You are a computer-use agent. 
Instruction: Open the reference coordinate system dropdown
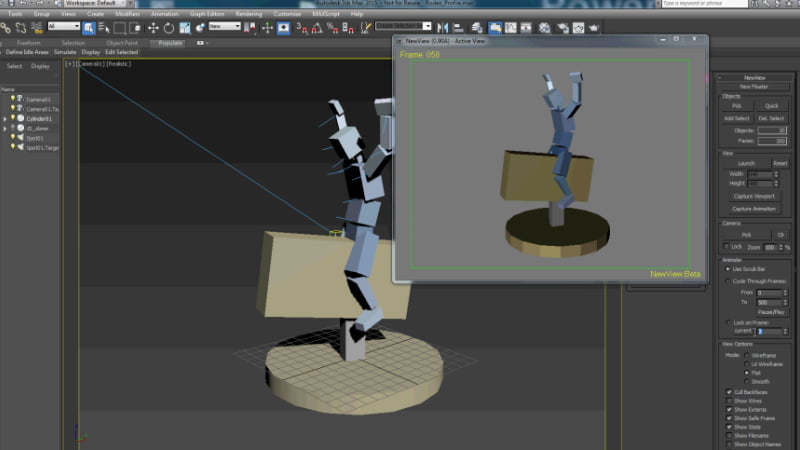[224, 27]
